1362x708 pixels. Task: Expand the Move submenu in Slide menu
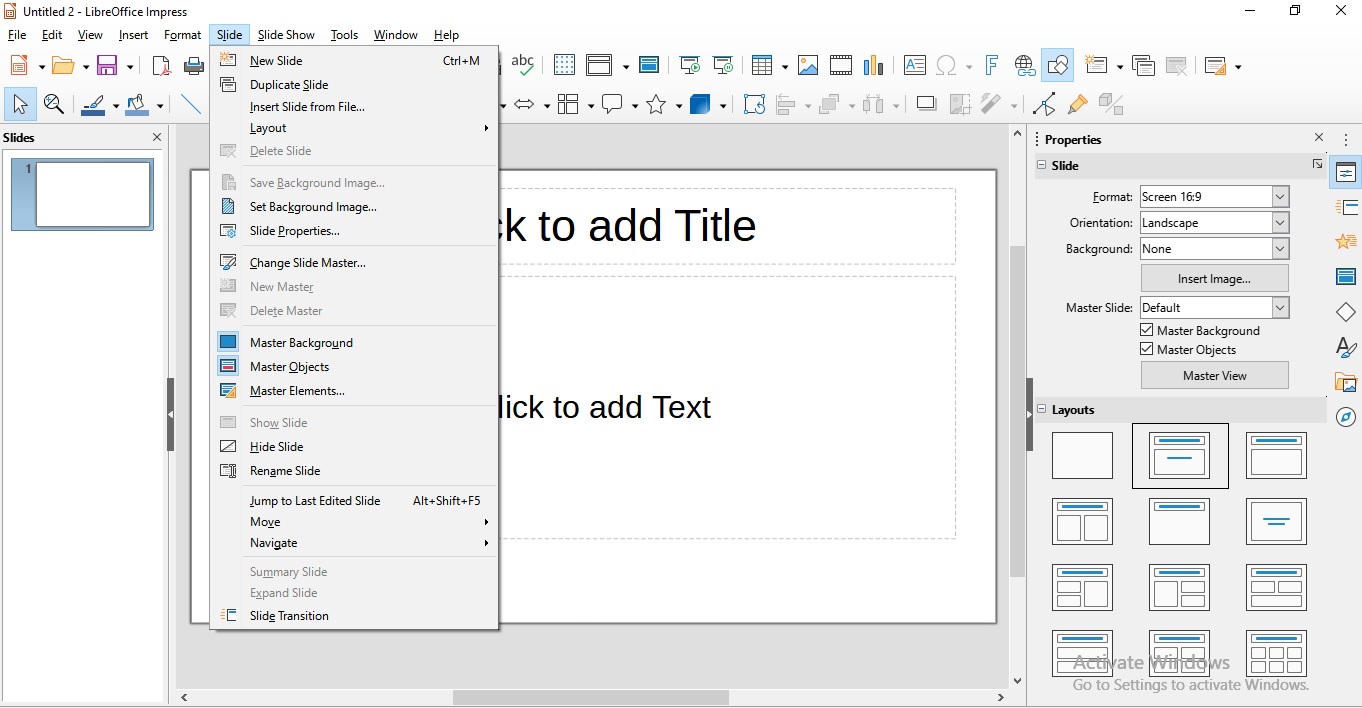coord(354,522)
